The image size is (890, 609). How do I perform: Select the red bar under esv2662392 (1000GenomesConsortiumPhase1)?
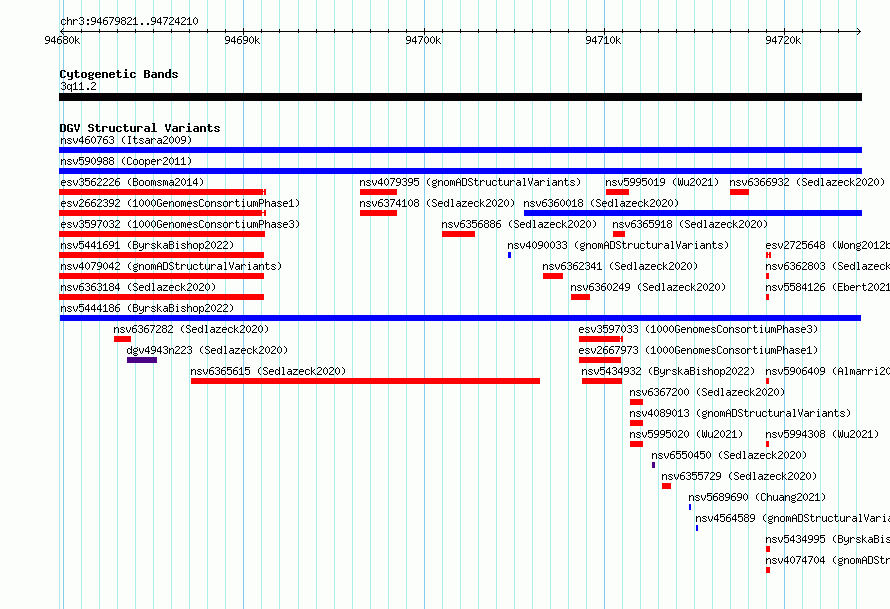coord(162,213)
